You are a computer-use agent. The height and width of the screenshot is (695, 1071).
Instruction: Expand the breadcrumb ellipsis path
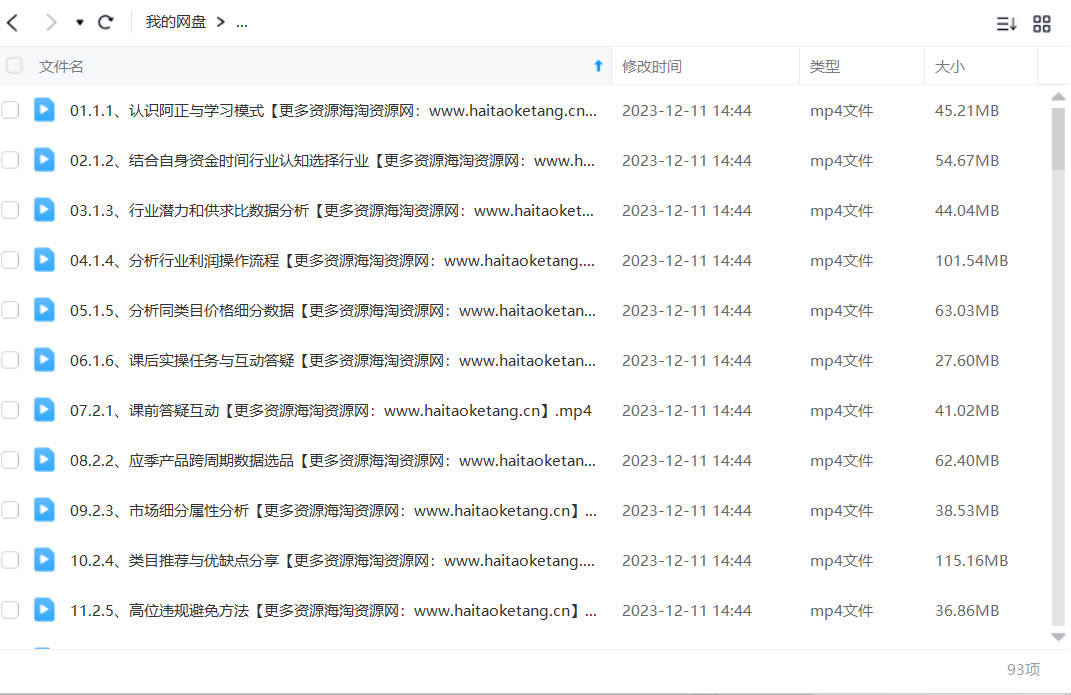tap(242, 23)
